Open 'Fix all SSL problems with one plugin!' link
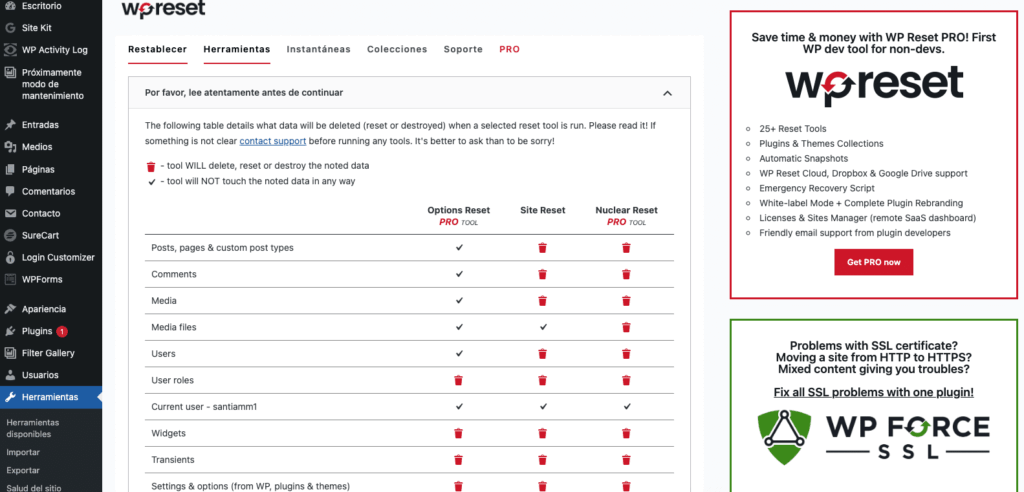 pyautogui.click(x=874, y=393)
